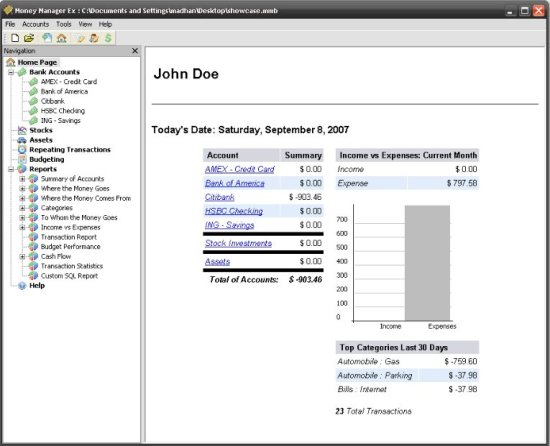Click the 23 Total Transactions text
Image resolution: width=550 pixels, height=446 pixels.
point(373,411)
